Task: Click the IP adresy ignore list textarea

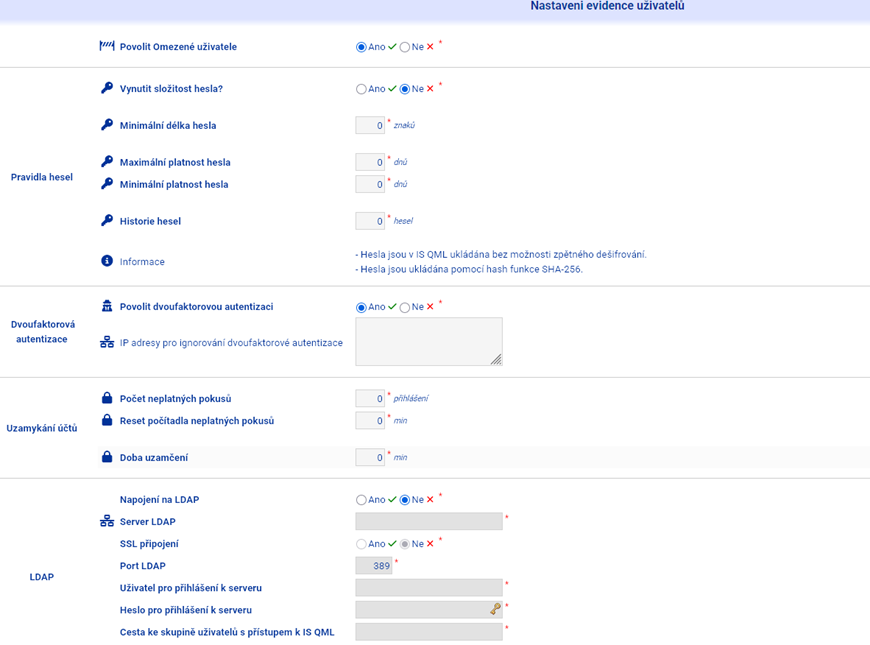Action: [x=428, y=341]
